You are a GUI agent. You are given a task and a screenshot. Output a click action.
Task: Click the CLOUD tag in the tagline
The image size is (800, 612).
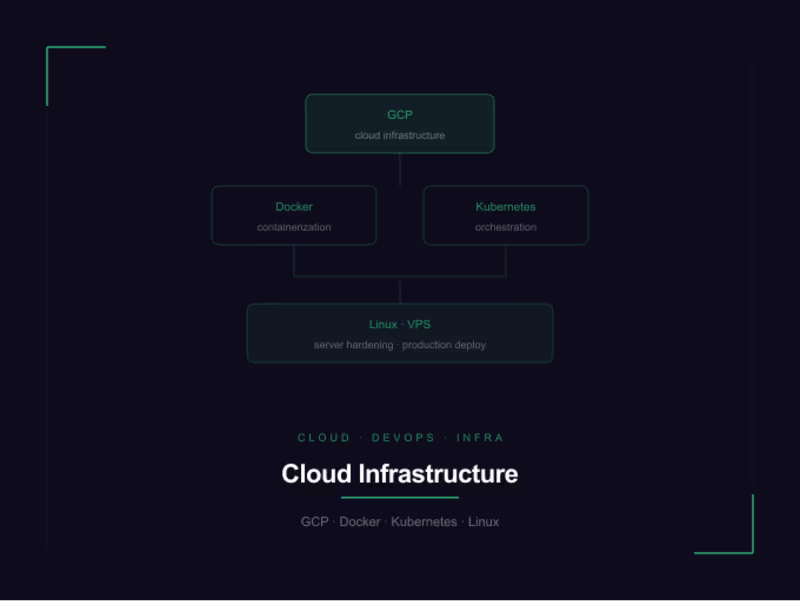pyautogui.click(x=323, y=437)
